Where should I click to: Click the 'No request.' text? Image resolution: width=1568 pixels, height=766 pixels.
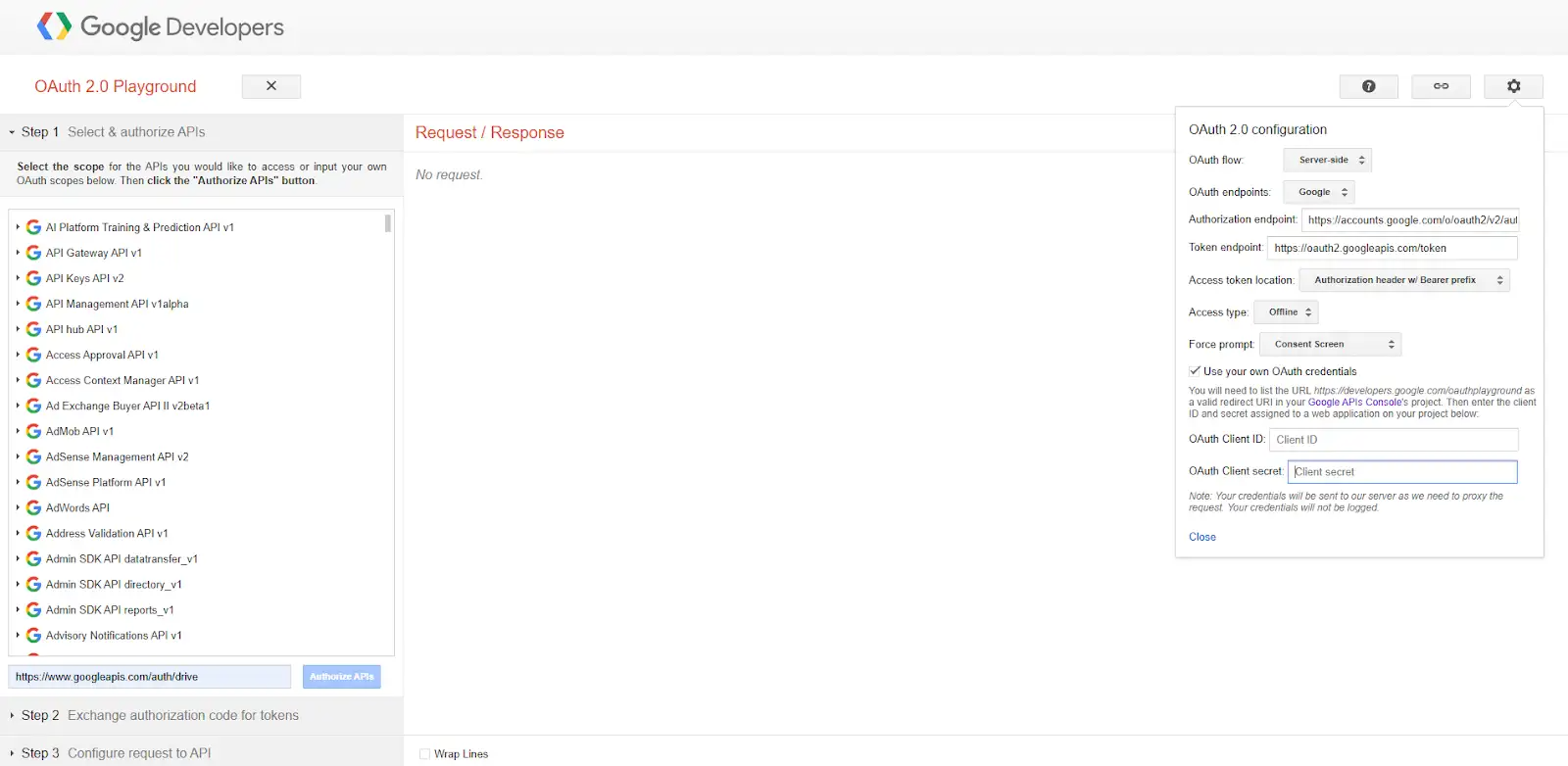tap(449, 174)
